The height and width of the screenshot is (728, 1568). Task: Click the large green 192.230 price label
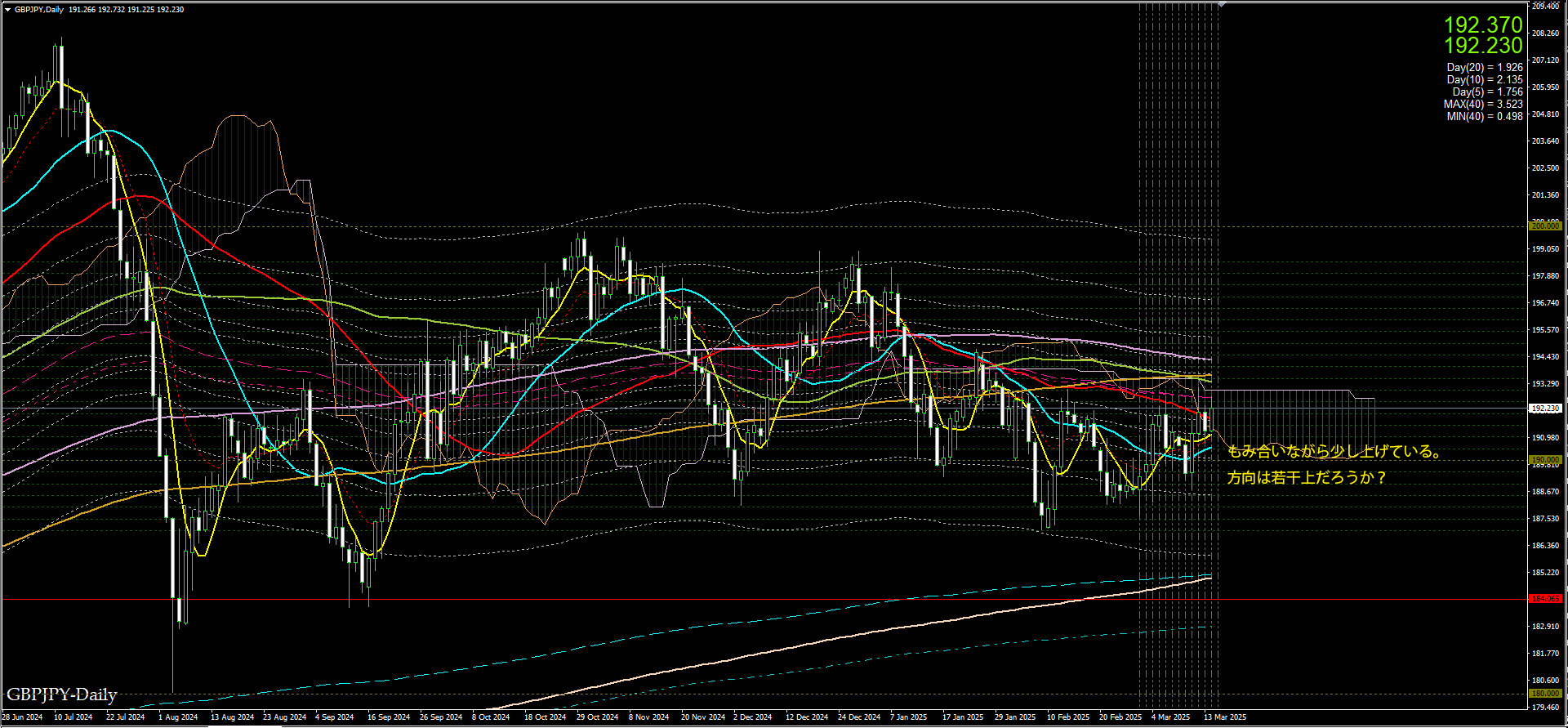tap(1483, 46)
